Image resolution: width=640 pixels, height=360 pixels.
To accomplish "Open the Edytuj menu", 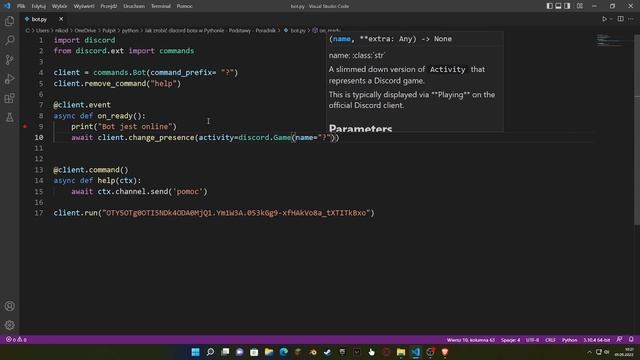I will point(39,6).
